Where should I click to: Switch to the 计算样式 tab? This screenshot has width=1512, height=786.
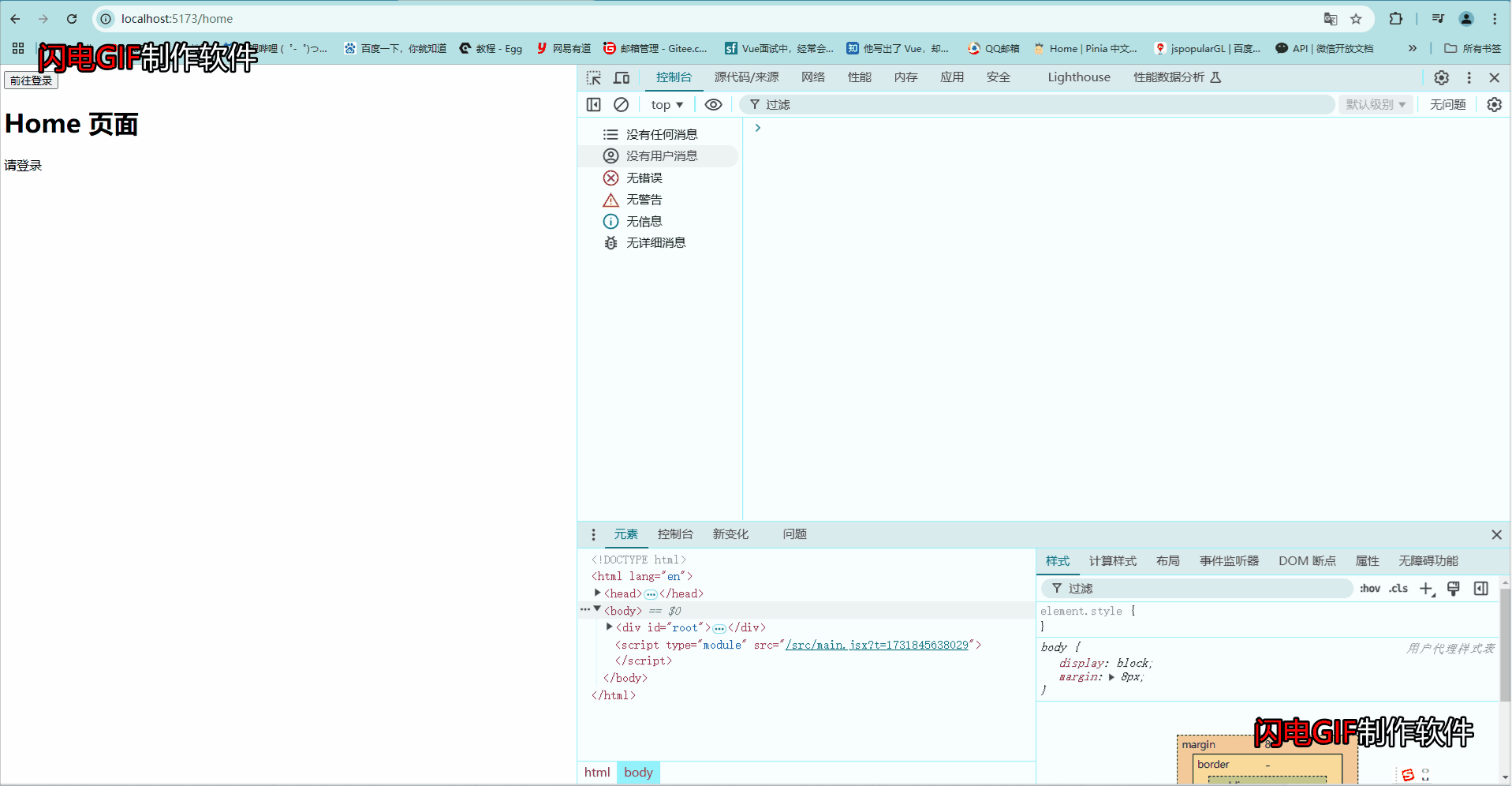click(1112, 561)
